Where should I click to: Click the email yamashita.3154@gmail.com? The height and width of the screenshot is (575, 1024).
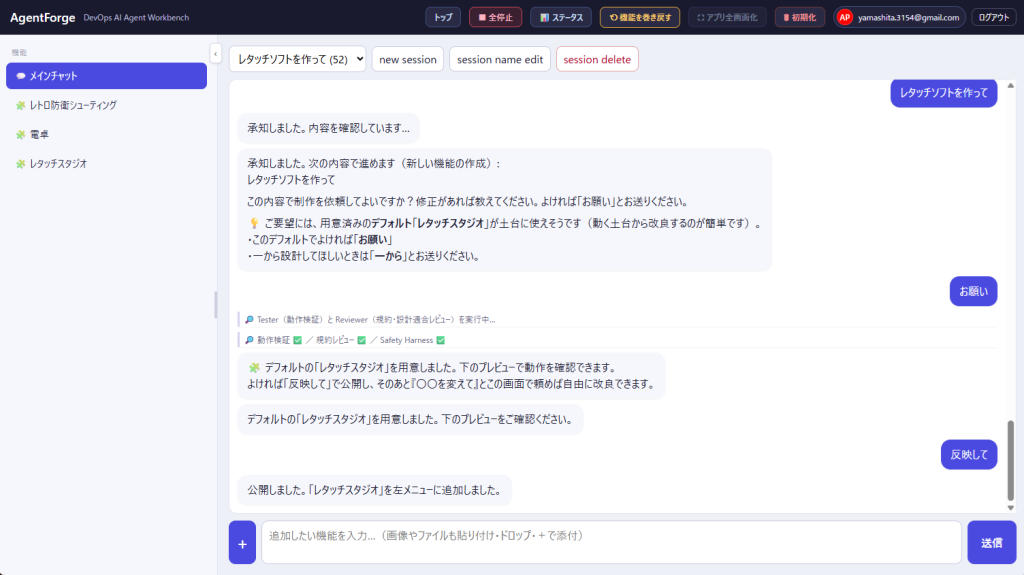(908, 18)
